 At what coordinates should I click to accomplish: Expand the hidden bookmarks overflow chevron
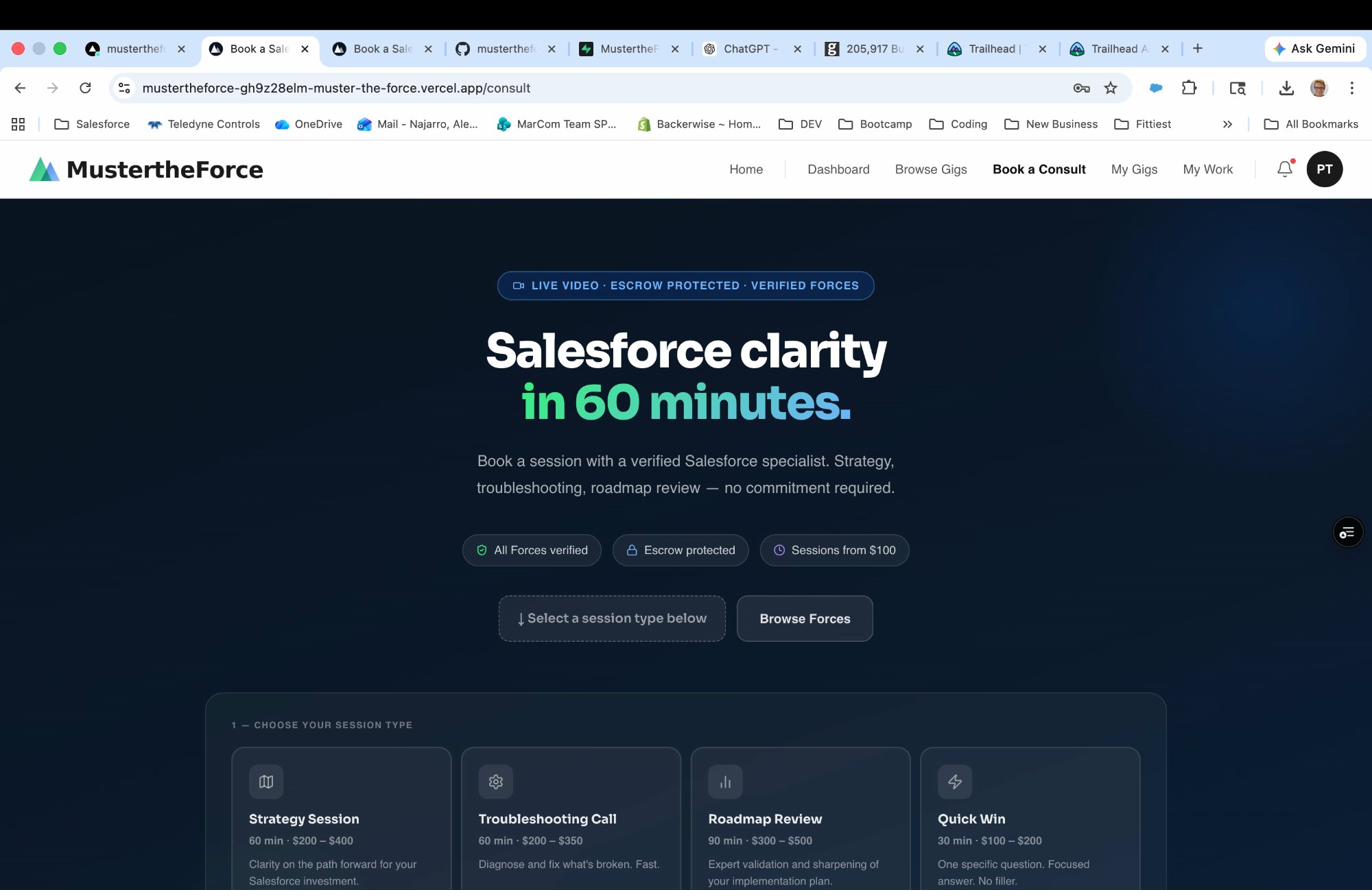1227,124
